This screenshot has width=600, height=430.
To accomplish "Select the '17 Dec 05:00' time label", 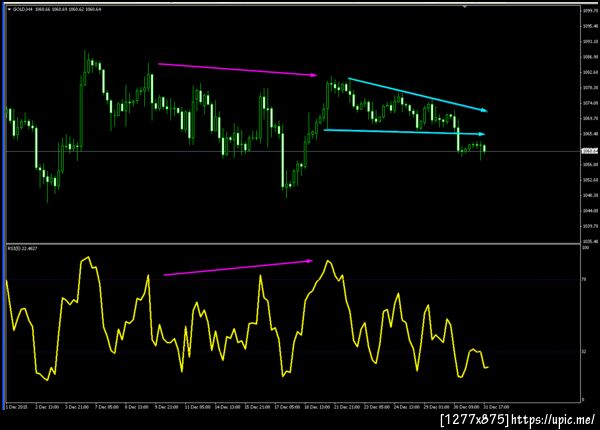I will pyautogui.click(x=287, y=407).
